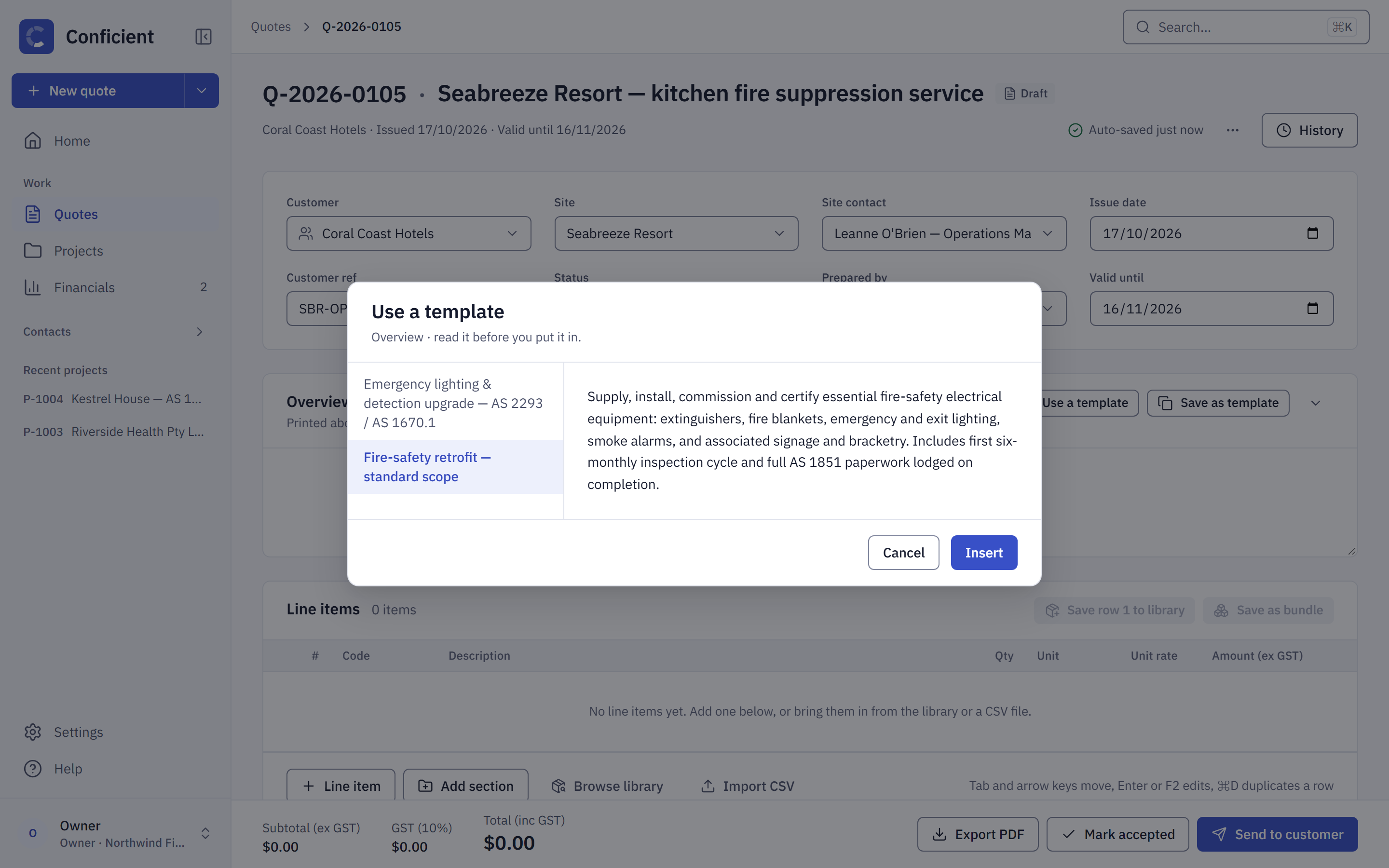Viewport: 1389px width, 868px height.
Task: Click the Quotes breadcrumb link
Action: point(271,27)
